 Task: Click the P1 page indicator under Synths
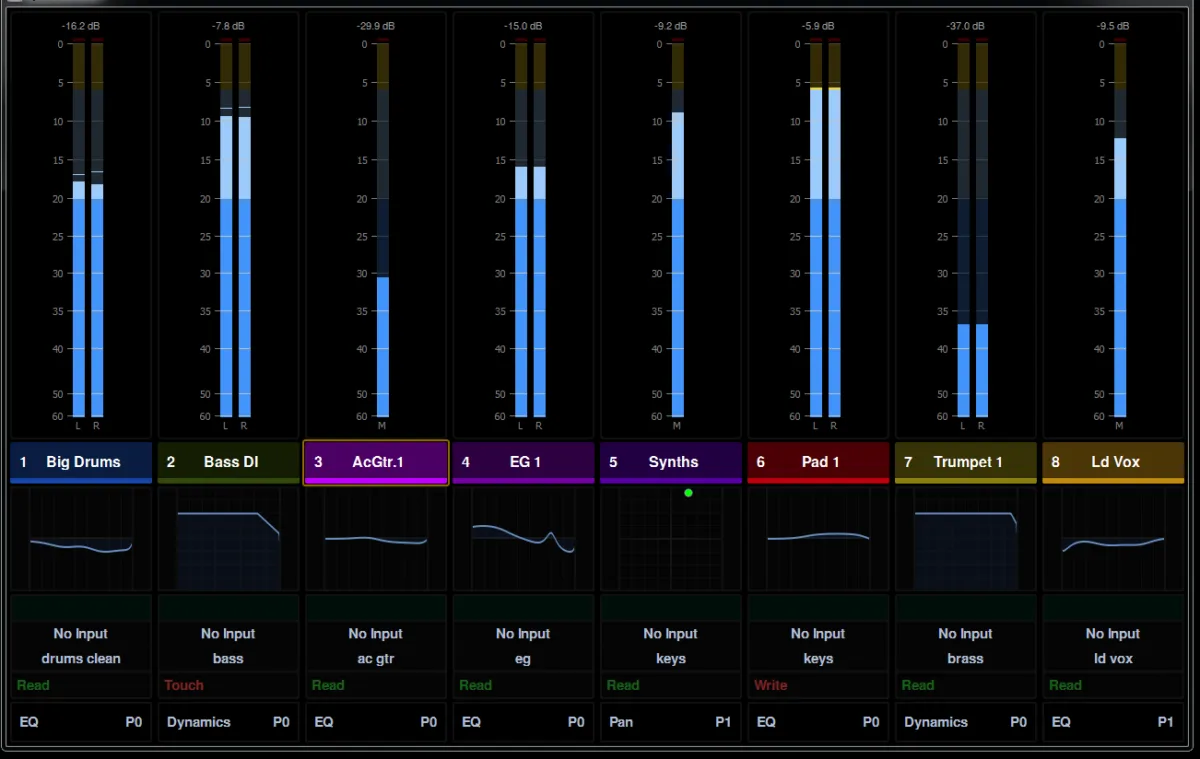pyautogui.click(x=723, y=722)
